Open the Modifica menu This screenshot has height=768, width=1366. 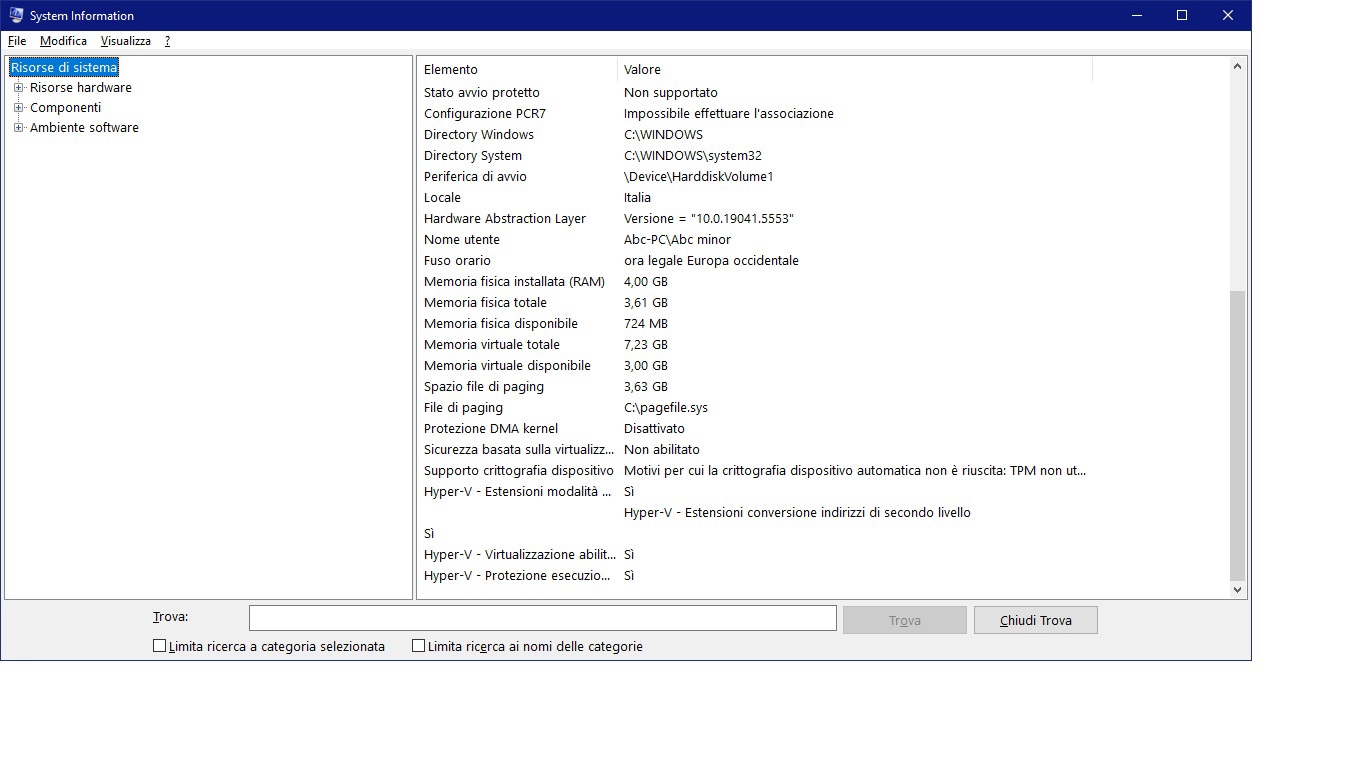(x=63, y=41)
